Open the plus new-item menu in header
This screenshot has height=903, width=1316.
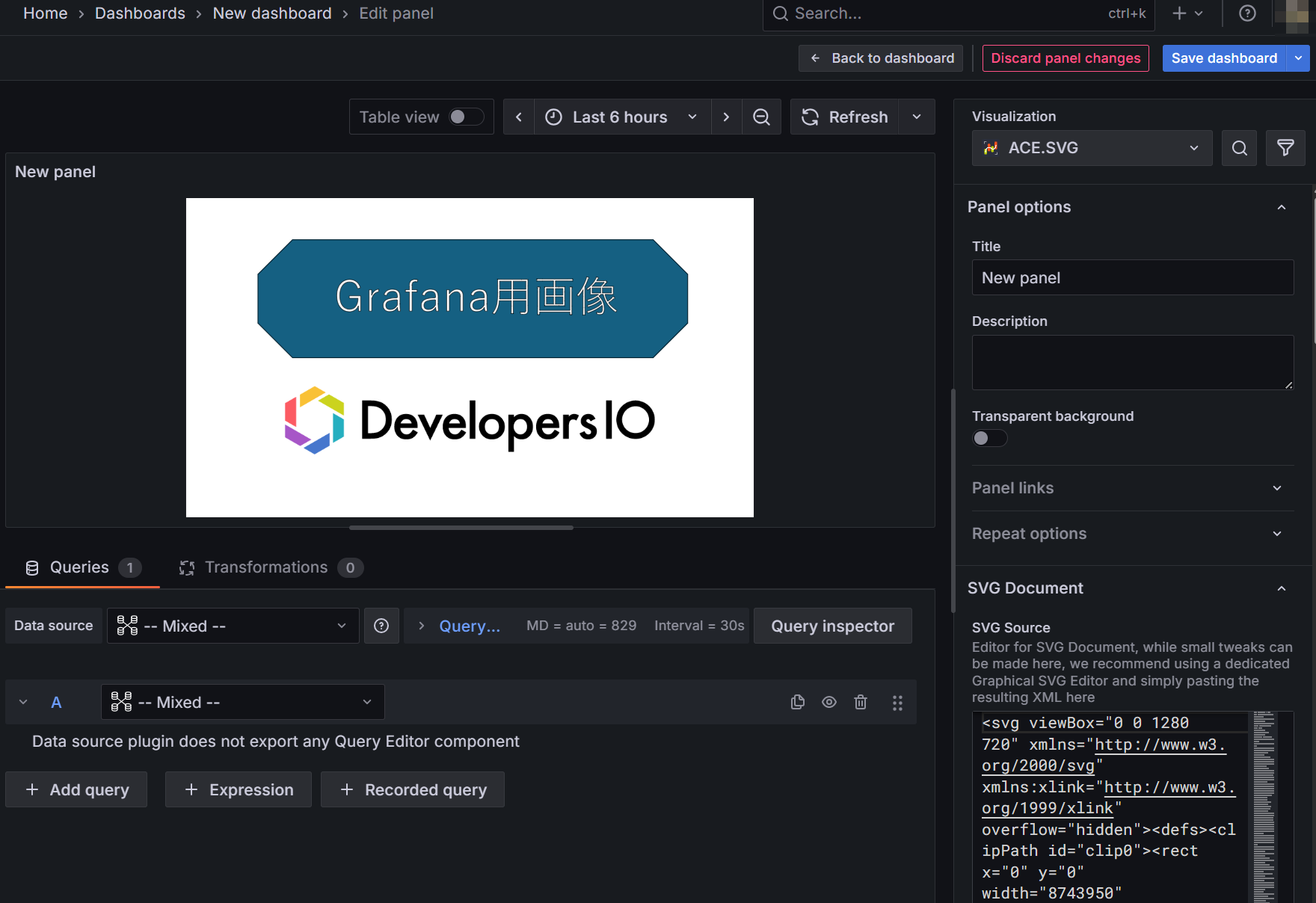click(1187, 13)
